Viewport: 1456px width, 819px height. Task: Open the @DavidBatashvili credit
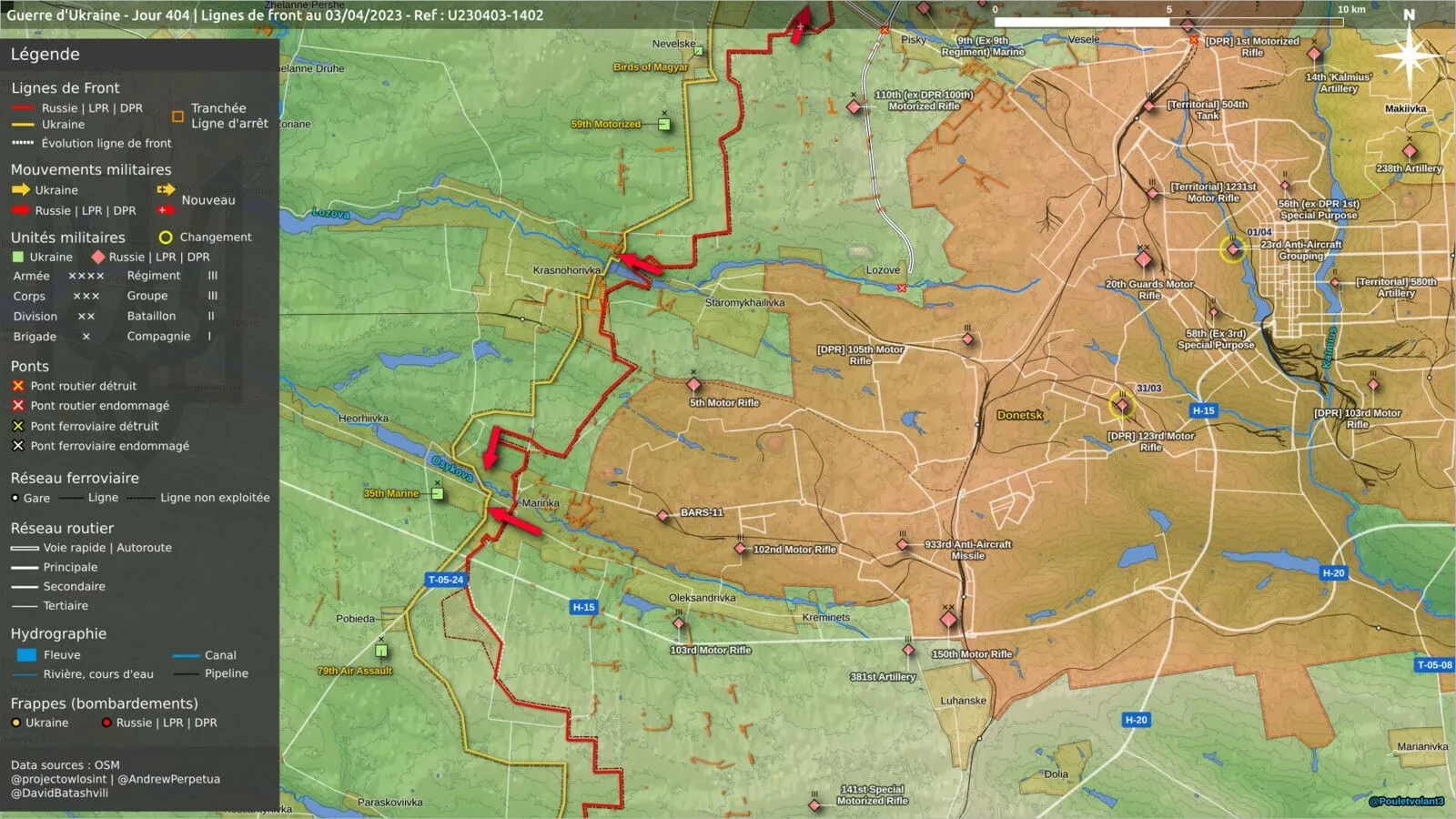coord(59,793)
